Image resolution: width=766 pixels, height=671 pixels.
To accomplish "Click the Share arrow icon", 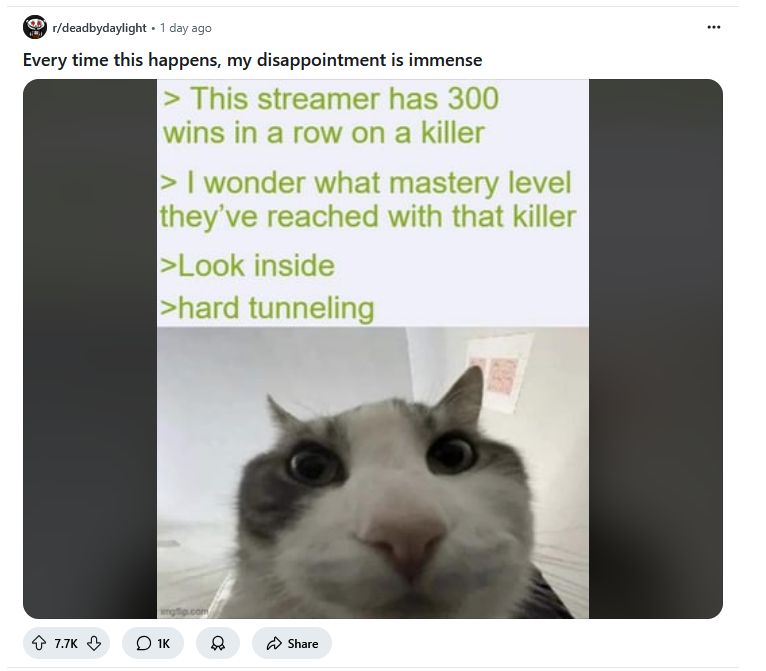I will tap(274, 643).
